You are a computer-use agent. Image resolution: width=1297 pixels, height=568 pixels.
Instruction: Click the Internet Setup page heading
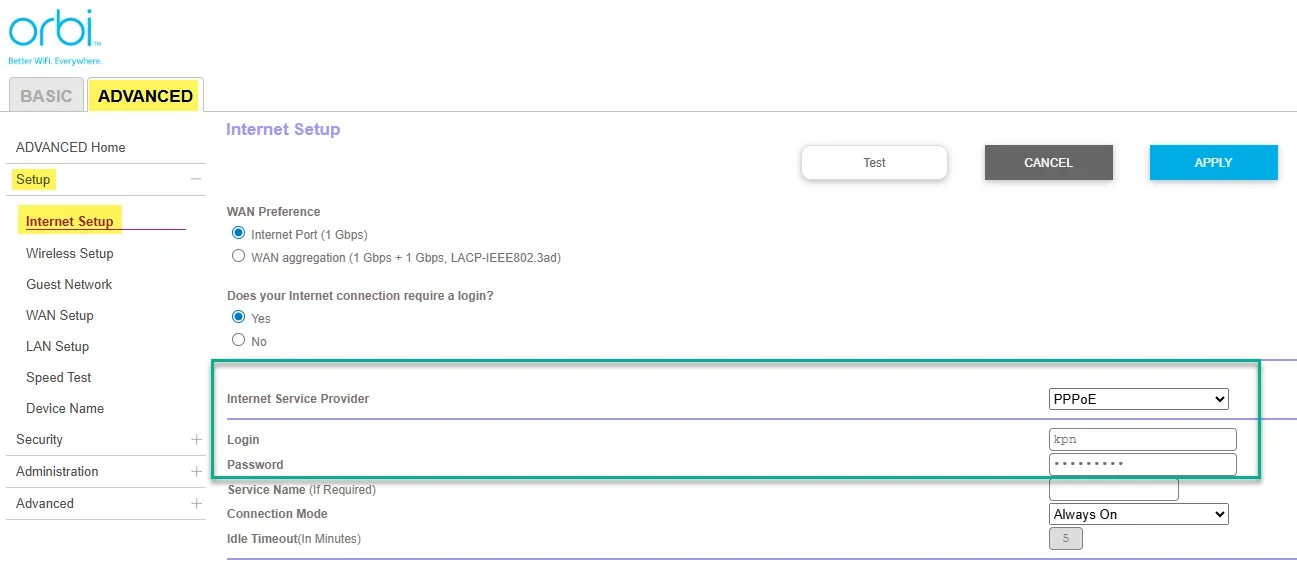point(283,129)
